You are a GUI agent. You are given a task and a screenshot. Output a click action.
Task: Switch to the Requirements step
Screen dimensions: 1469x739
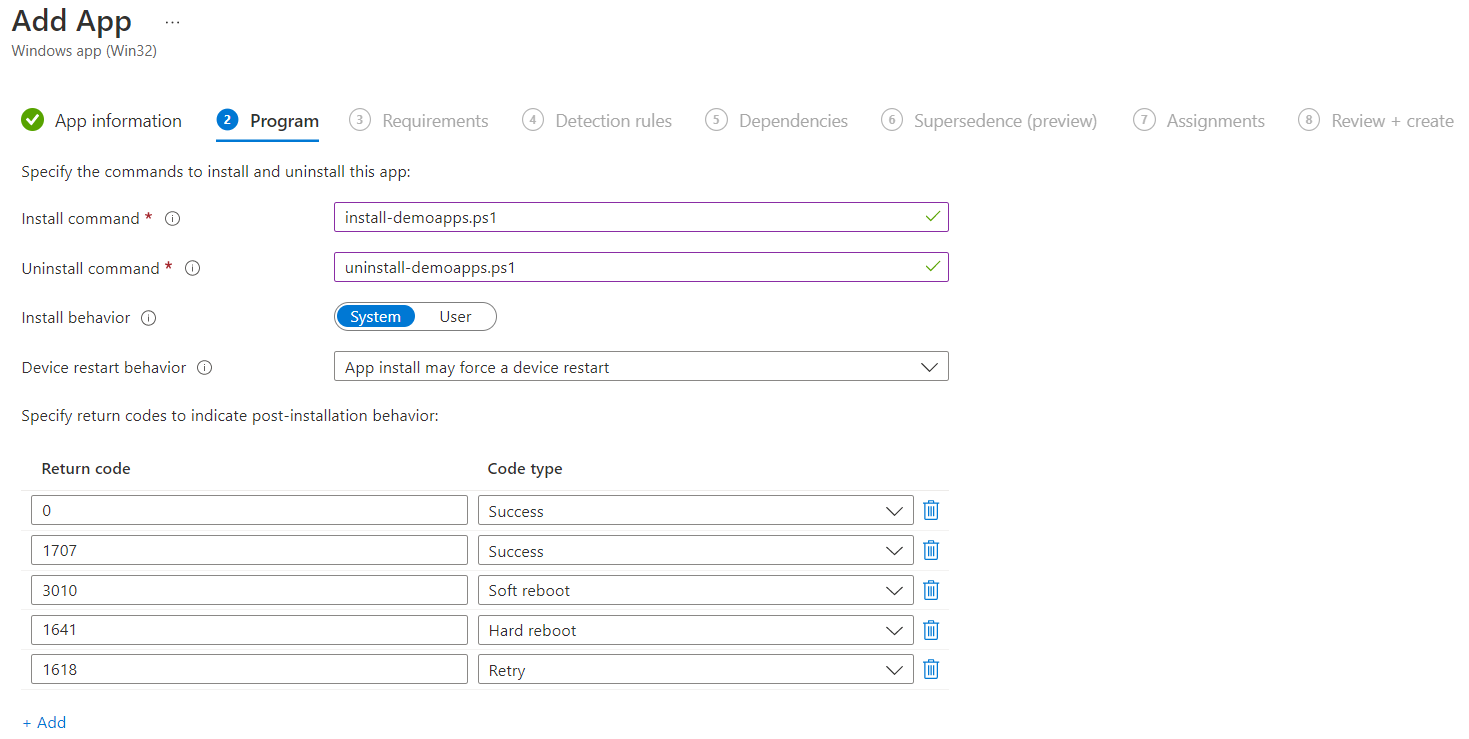click(433, 120)
